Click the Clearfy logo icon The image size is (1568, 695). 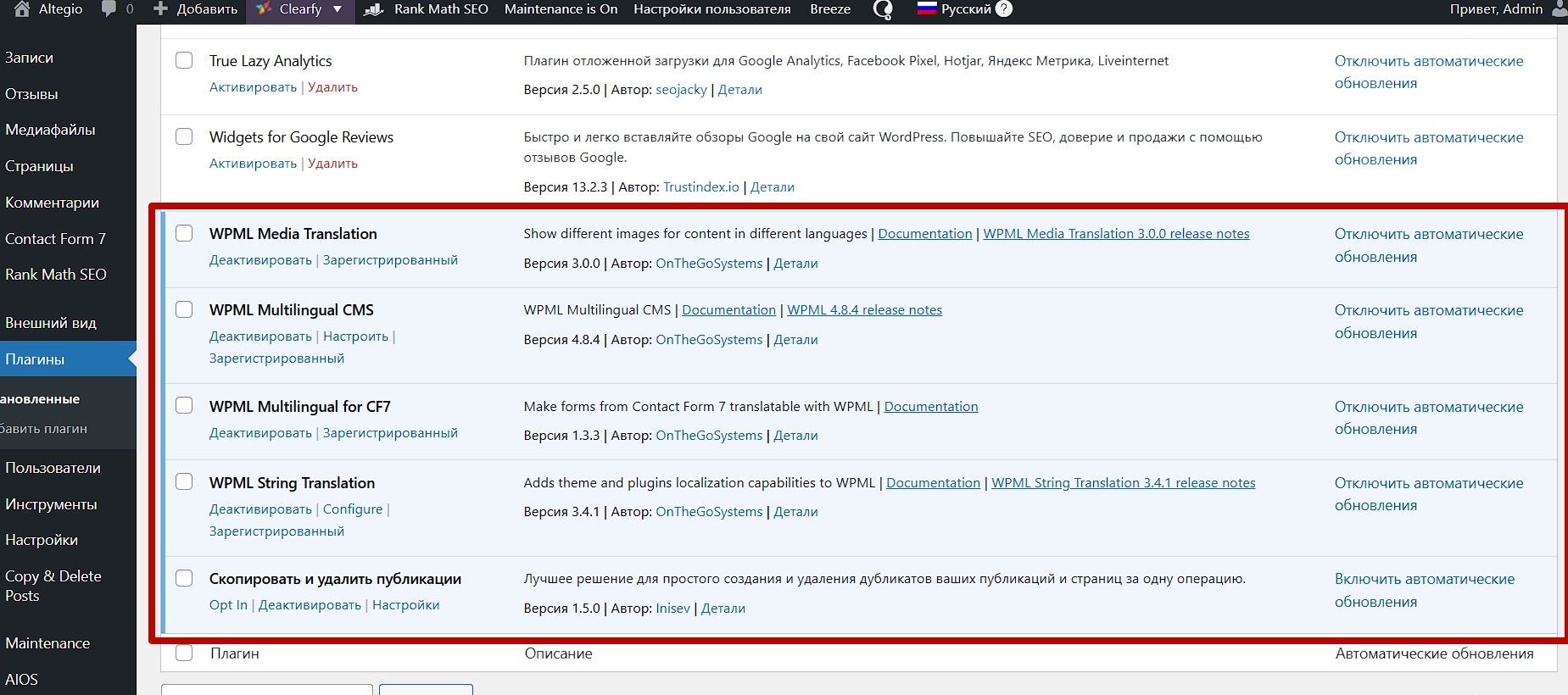coord(264,9)
